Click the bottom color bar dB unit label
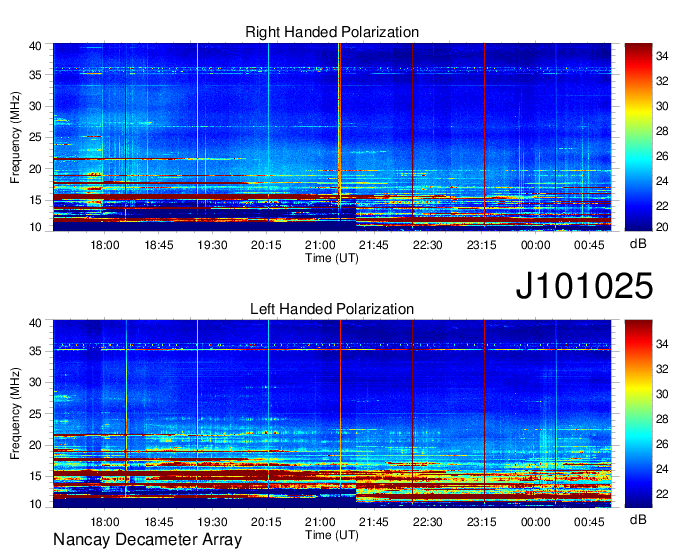Screen dimensions: 680x552 point(638,519)
